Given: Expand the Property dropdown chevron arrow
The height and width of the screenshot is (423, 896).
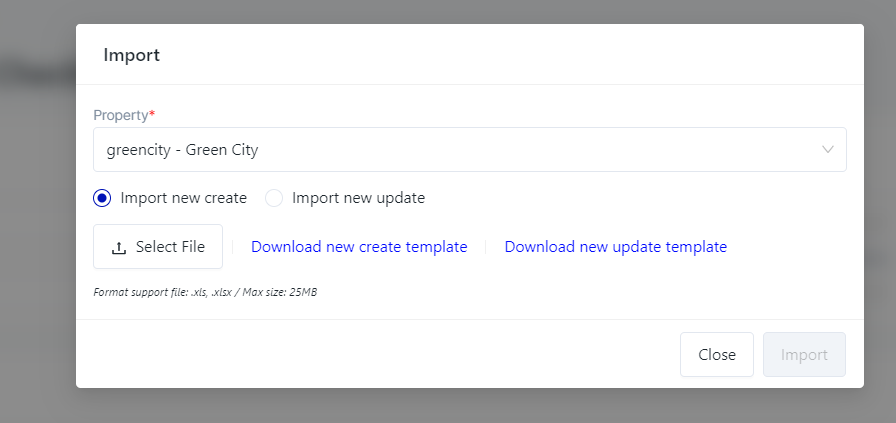Looking at the screenshot, I should [x=828, y=150].
